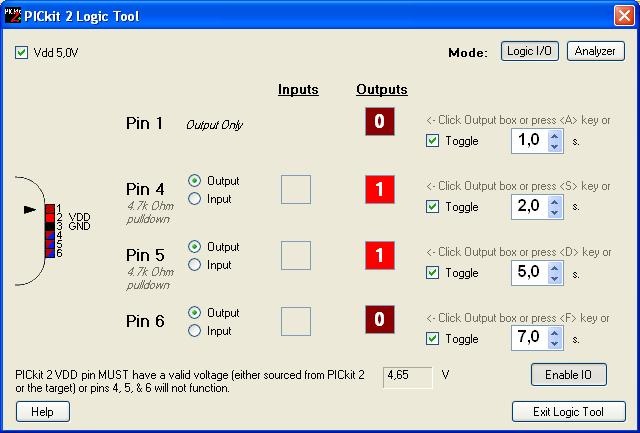Click the Pin 6 input indicator box
The image size is (640, 433).
[296, 321]
